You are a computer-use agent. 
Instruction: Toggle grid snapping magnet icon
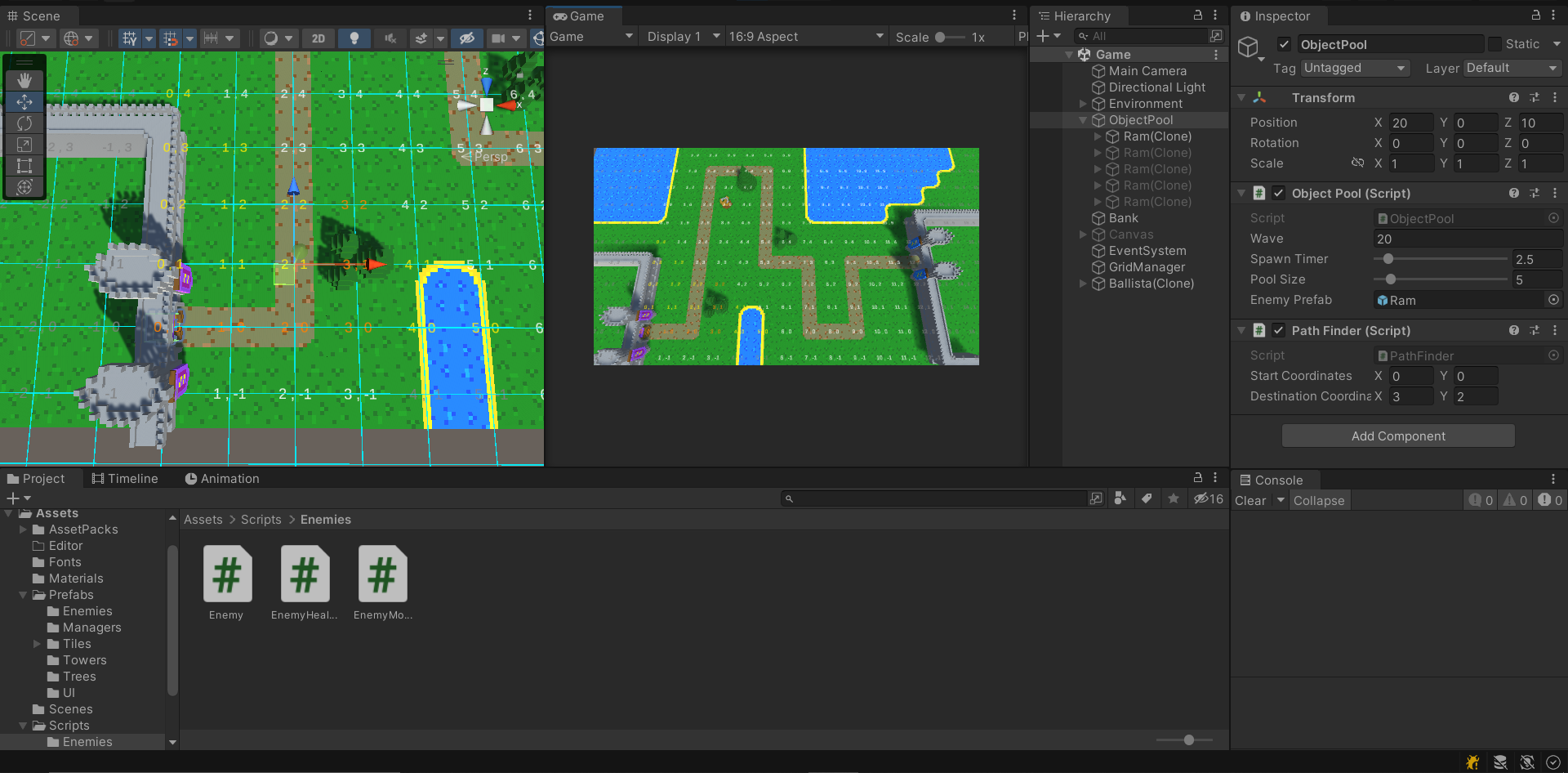coord(170,38)
